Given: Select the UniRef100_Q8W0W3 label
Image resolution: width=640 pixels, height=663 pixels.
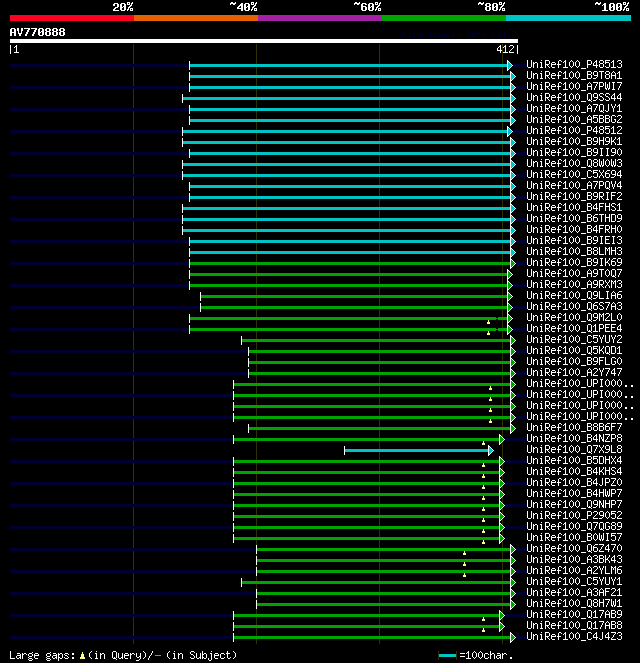Looking at the screenshot, I should 574,163.
